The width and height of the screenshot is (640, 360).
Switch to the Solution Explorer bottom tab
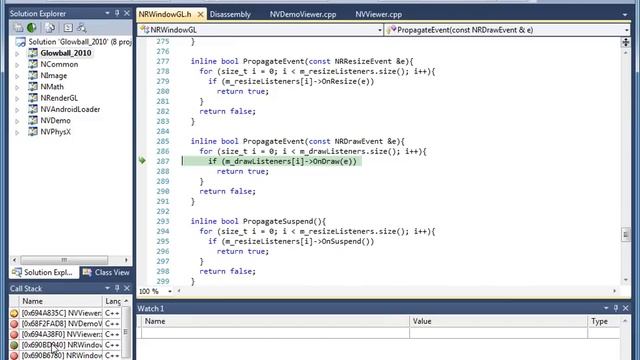tap(43, 272)
